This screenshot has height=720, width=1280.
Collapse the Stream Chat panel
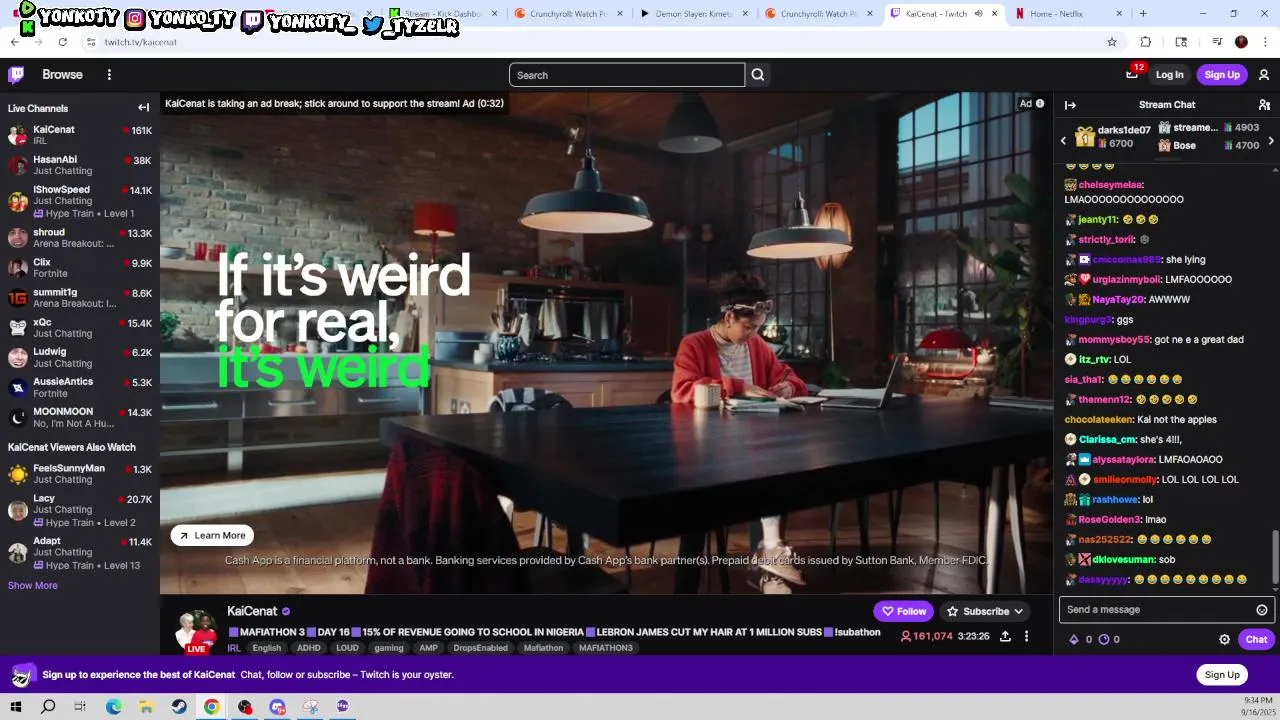(x=1070, y=105)
